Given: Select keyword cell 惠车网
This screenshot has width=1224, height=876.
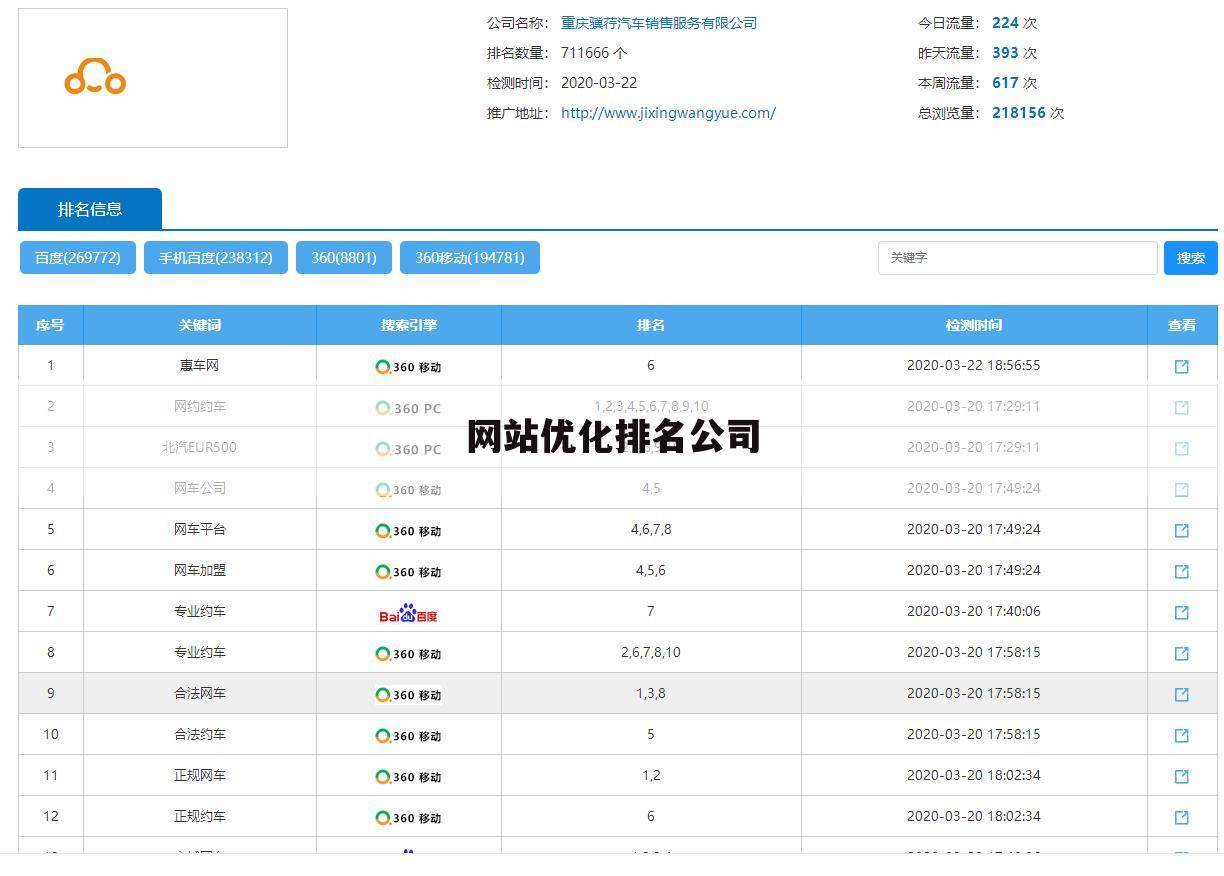Looking at the screenshot, I should [200, 366].
